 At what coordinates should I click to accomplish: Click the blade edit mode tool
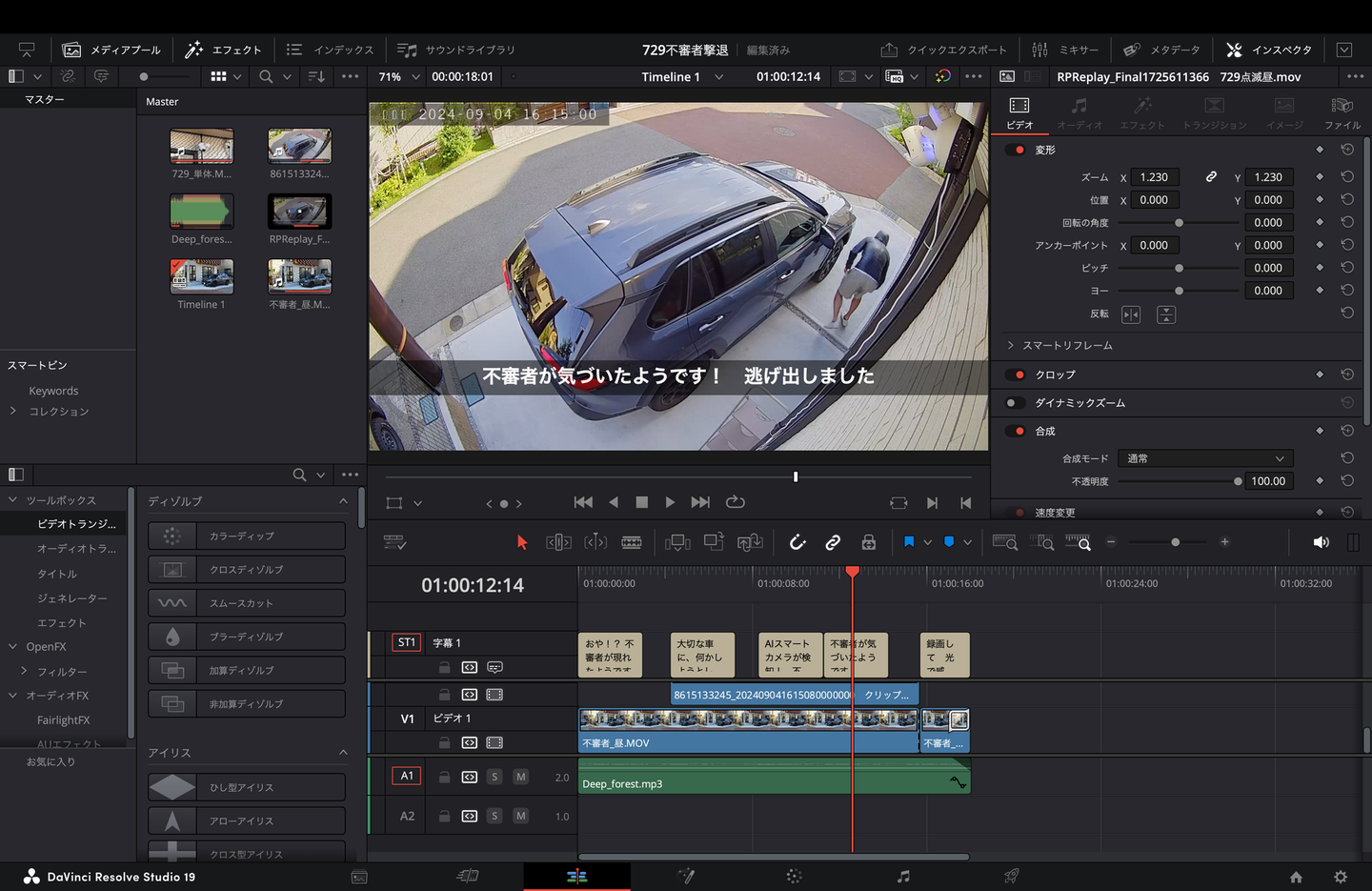point(632,542)
